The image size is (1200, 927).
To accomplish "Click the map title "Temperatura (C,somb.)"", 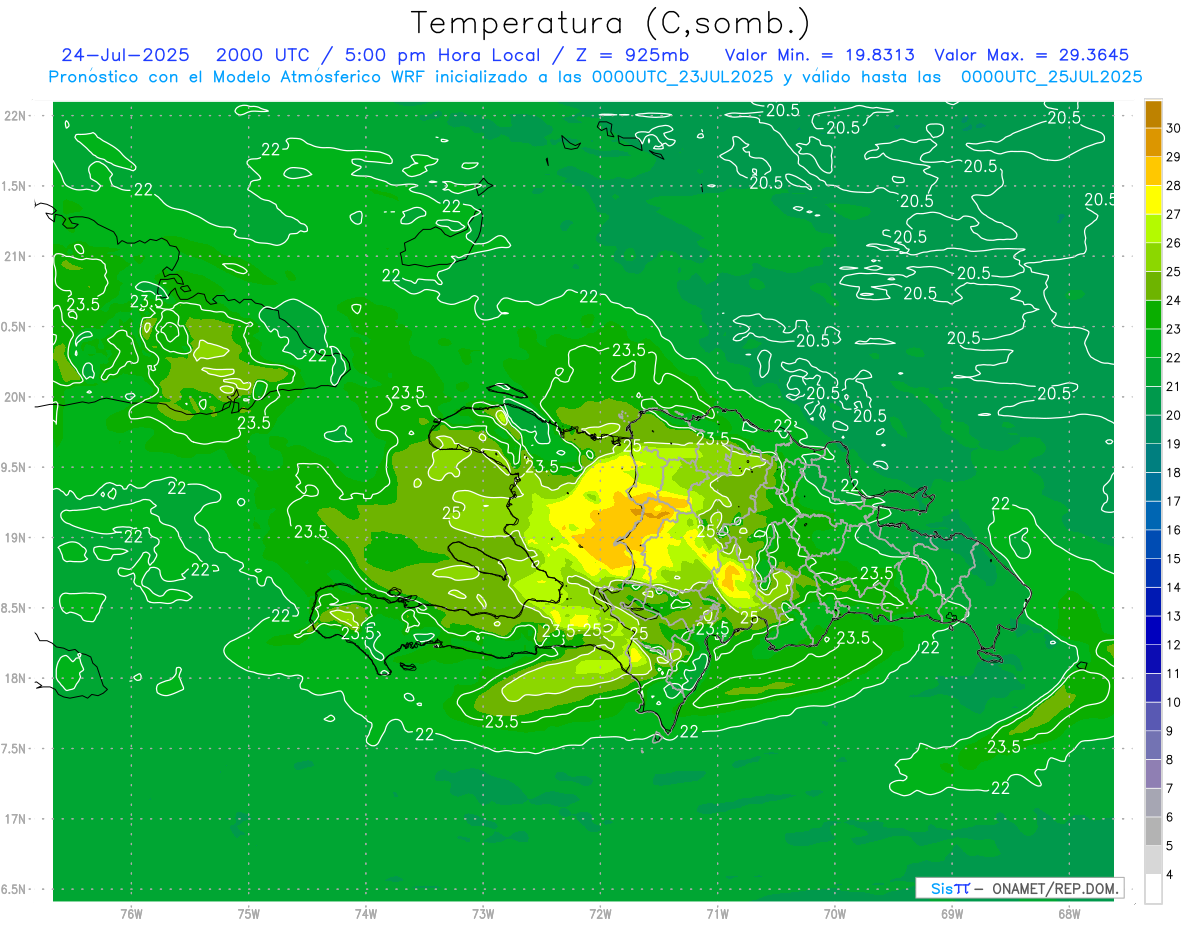I will [611, 23].
